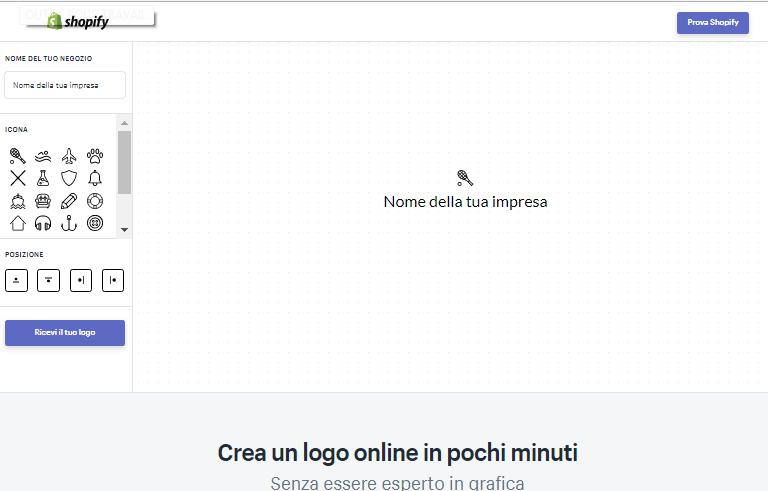The height and width of the screenshot is (491, 768).
Task: Select the tennis racket icon
Action: tap(18, 156)
